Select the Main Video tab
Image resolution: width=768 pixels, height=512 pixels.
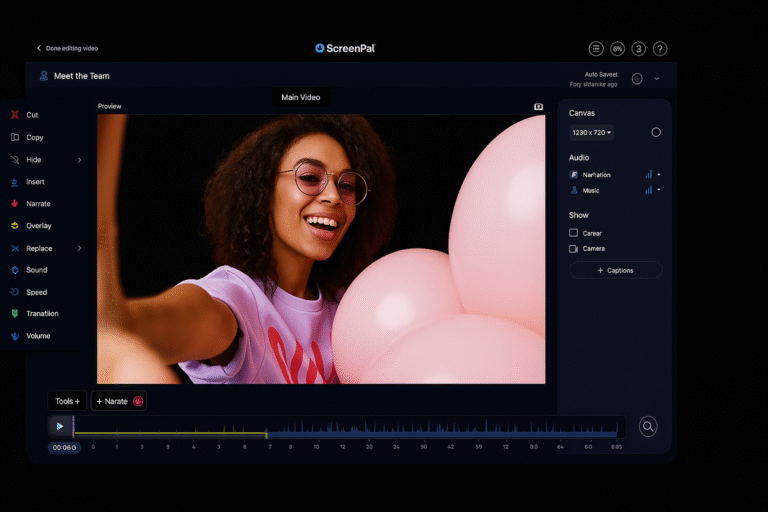pyautogui.click(x=301, y=98)
